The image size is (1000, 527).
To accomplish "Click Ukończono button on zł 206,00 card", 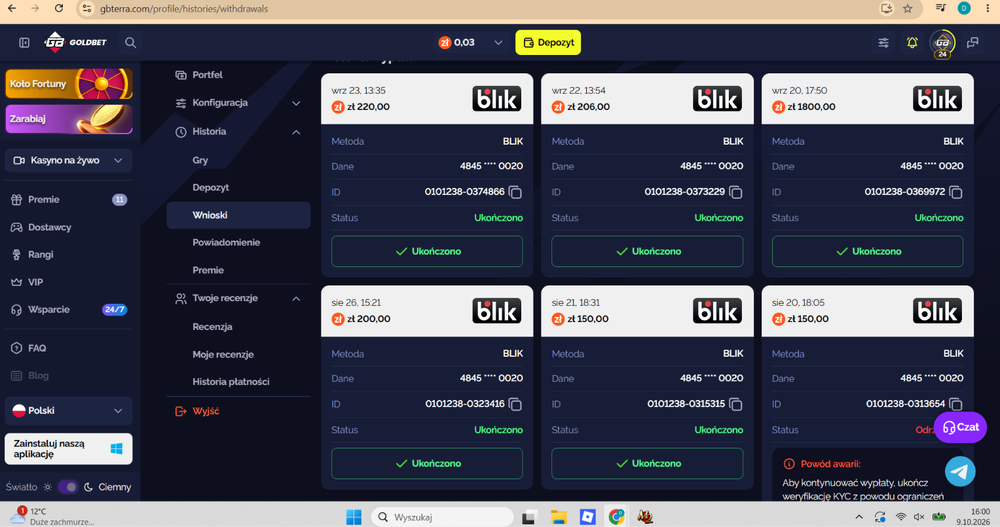I will tap(647, 251).
